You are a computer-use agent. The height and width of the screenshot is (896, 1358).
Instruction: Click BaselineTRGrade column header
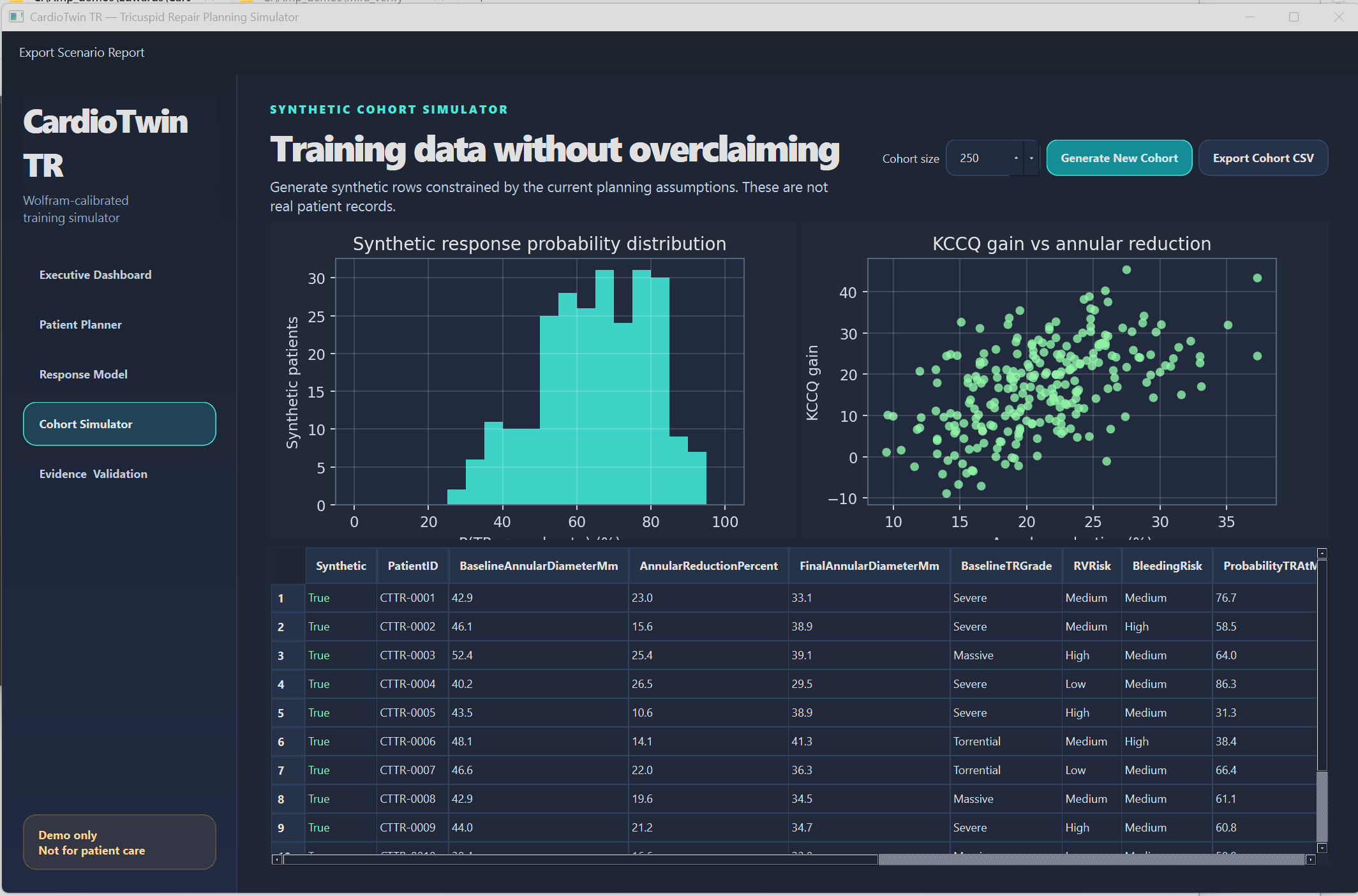(x=1006, y=565)
